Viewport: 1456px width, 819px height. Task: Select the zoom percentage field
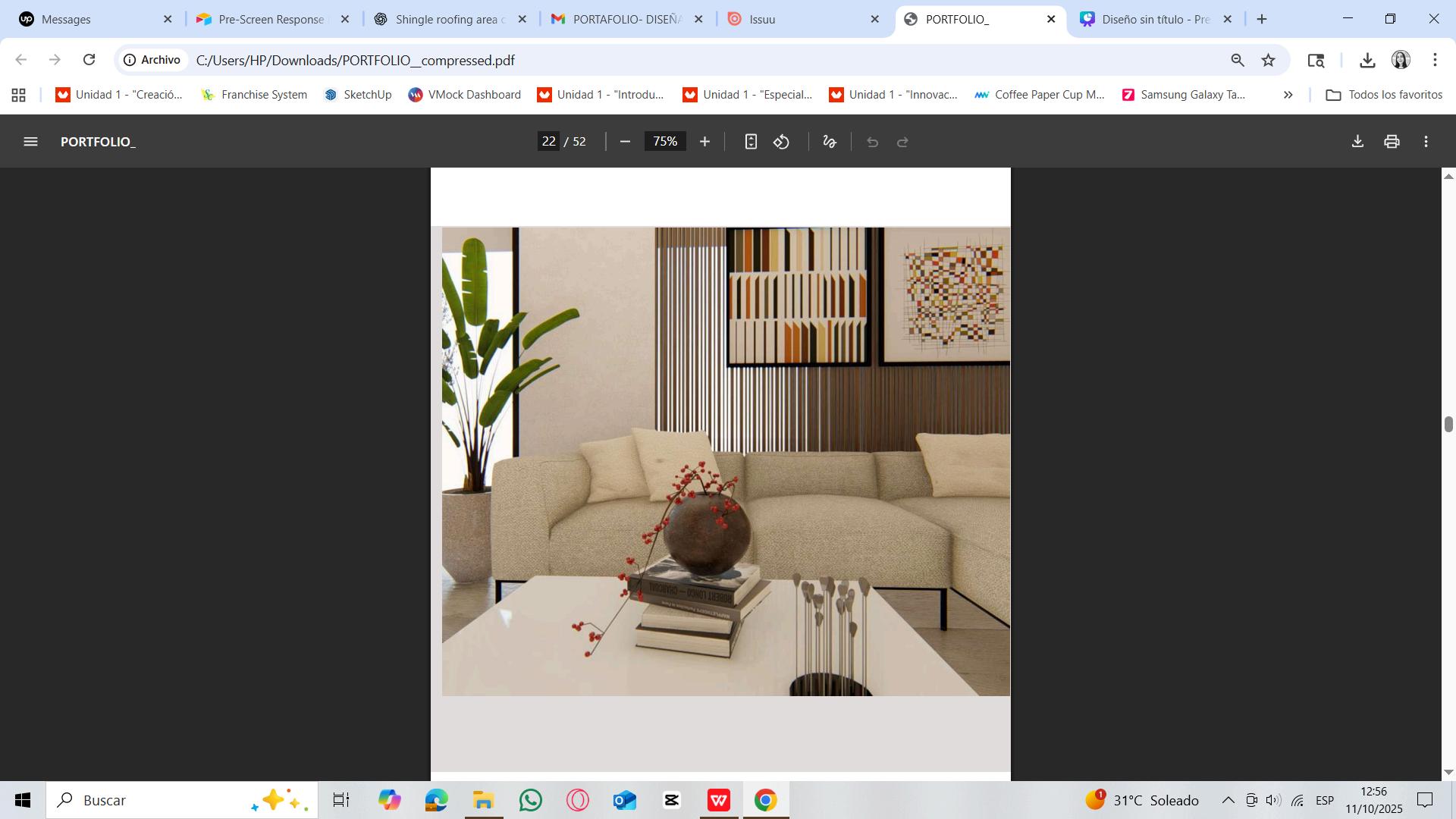[665, 142]
